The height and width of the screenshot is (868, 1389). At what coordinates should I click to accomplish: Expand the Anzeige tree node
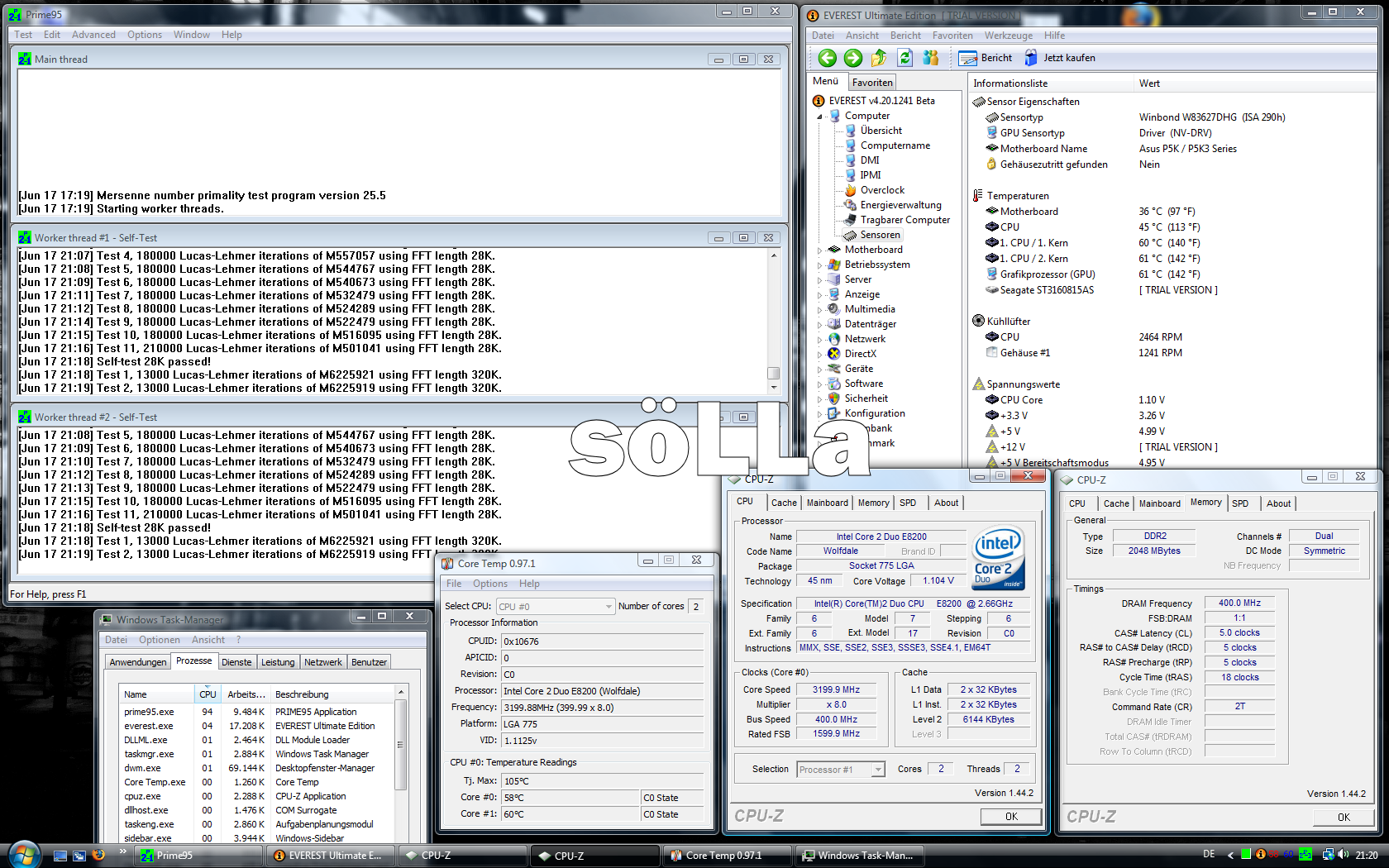[820, 294]
